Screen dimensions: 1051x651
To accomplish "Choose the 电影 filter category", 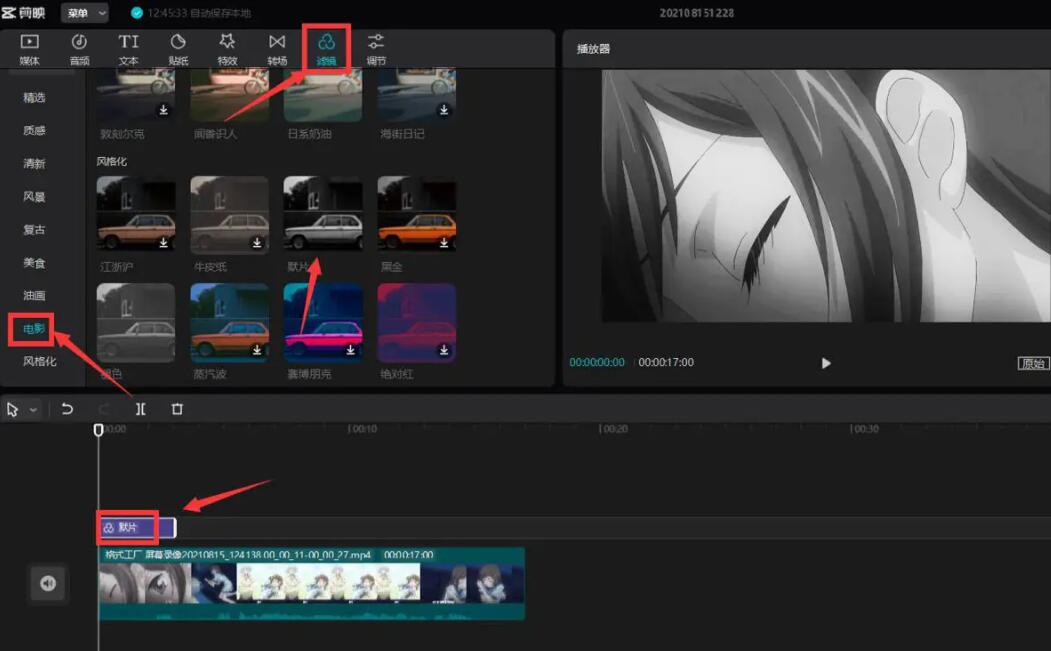I will click(x=34, y=329).
